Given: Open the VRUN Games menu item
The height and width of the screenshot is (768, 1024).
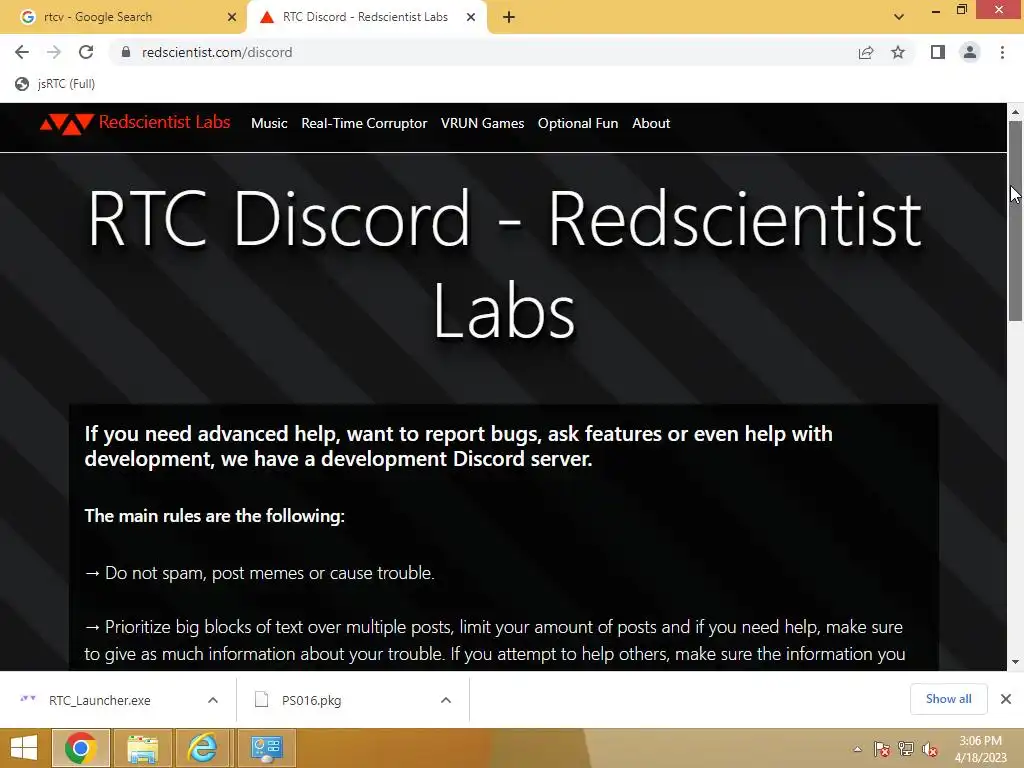Looking at the screenshot, I should coord(483,123).
